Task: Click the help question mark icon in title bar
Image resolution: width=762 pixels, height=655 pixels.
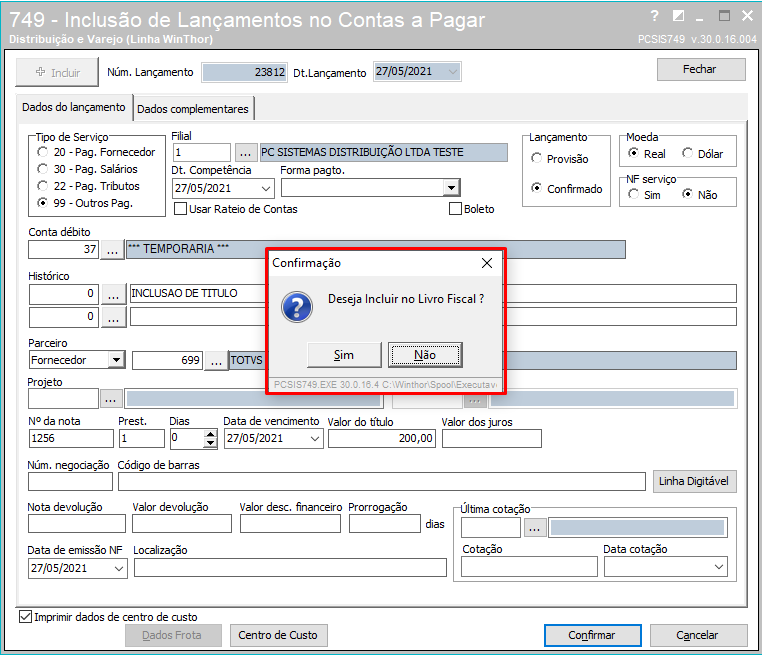Action: click(x=655, y=16)
